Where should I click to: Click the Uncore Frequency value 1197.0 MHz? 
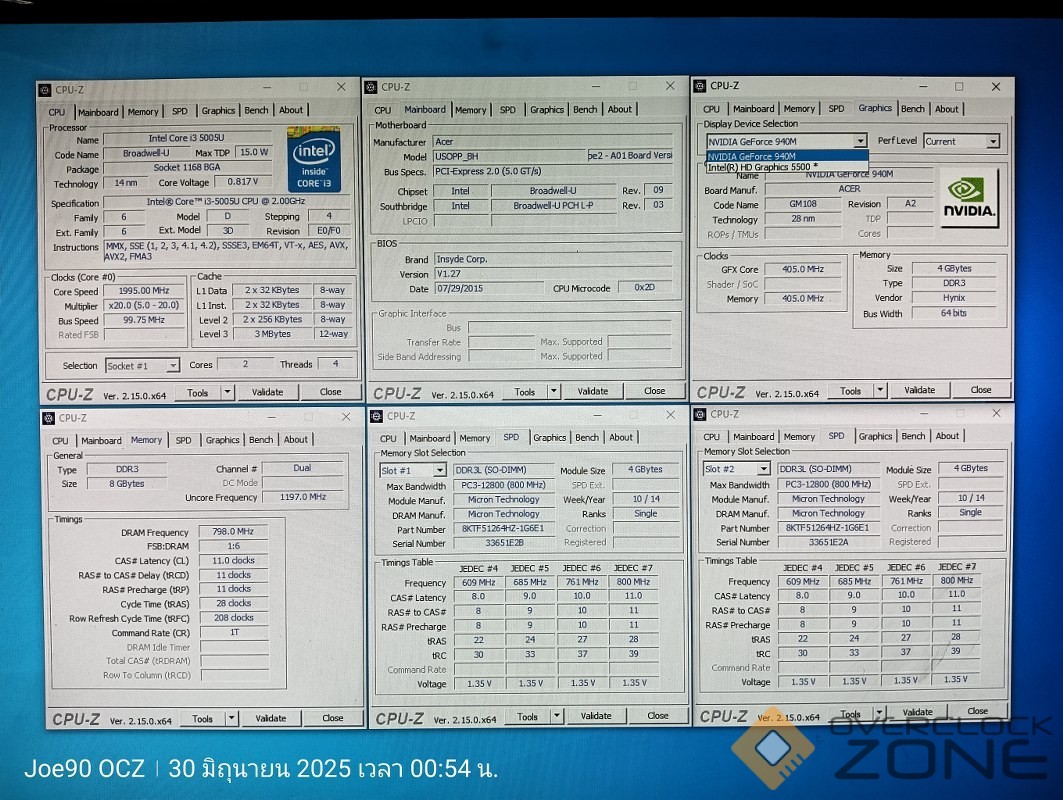303,497
